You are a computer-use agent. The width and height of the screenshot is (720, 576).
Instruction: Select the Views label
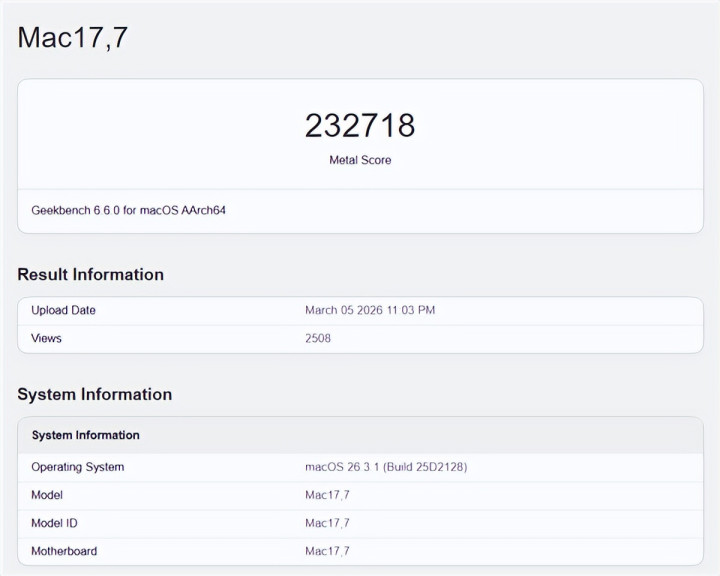point(46,338)
